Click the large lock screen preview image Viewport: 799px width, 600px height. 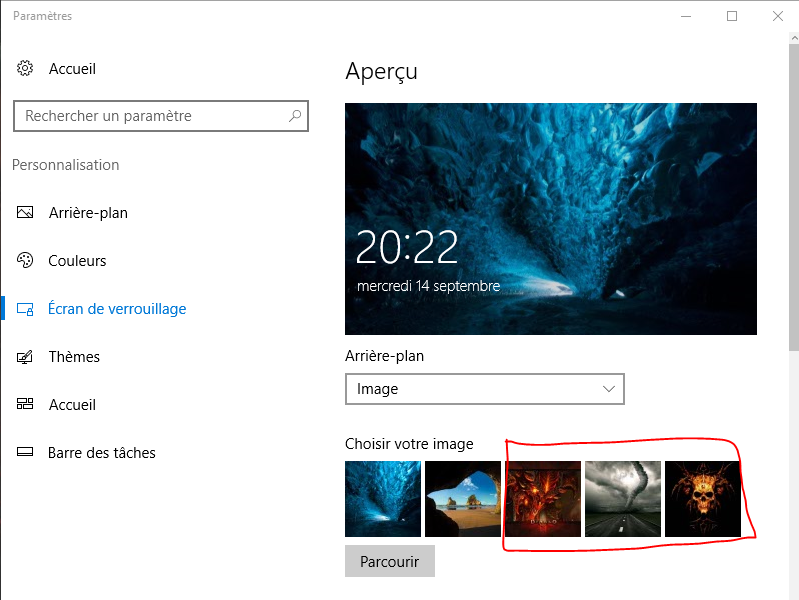click(x=551, y=219)
